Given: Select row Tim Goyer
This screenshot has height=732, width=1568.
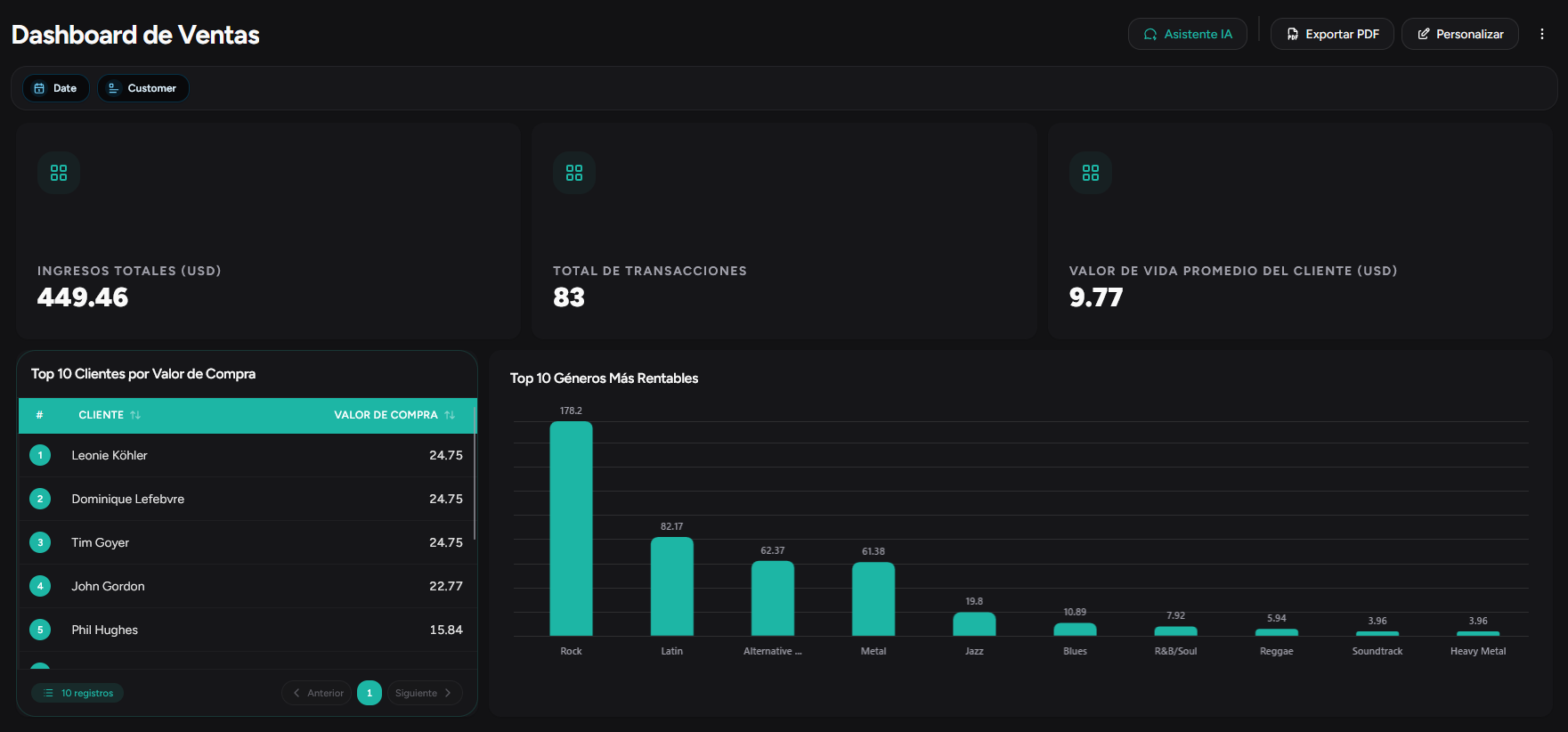Looking at the screenshot, I should click(247, 542).
